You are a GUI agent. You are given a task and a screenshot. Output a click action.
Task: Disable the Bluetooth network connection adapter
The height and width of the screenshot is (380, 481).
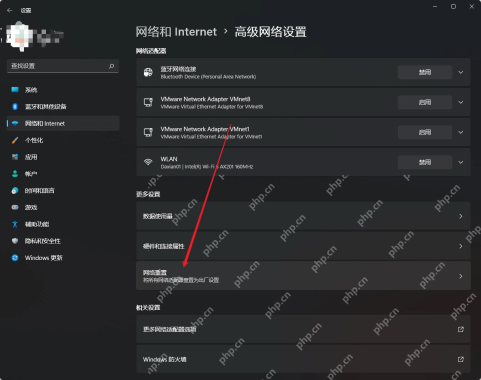point(425,72)
